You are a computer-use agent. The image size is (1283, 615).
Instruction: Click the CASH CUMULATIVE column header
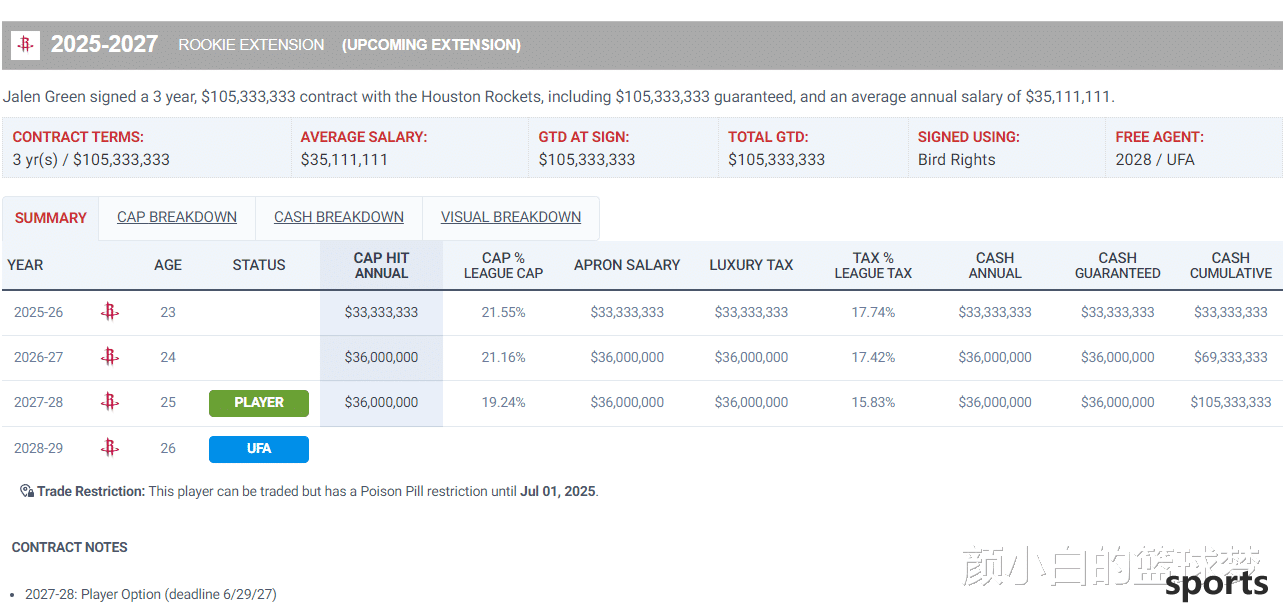[x=1231, y=265]
